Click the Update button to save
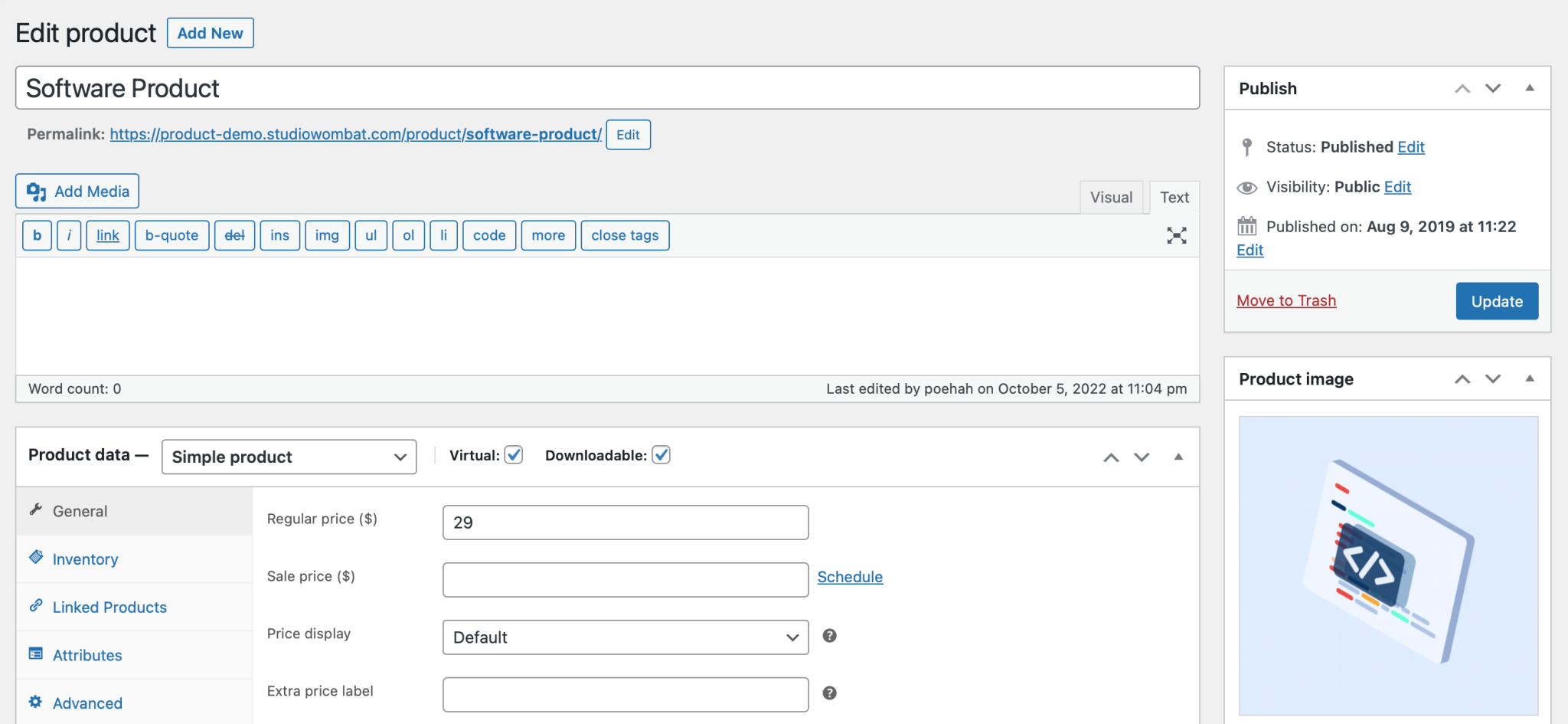This screenshot has width=1568, height=724. [1496, 301]
